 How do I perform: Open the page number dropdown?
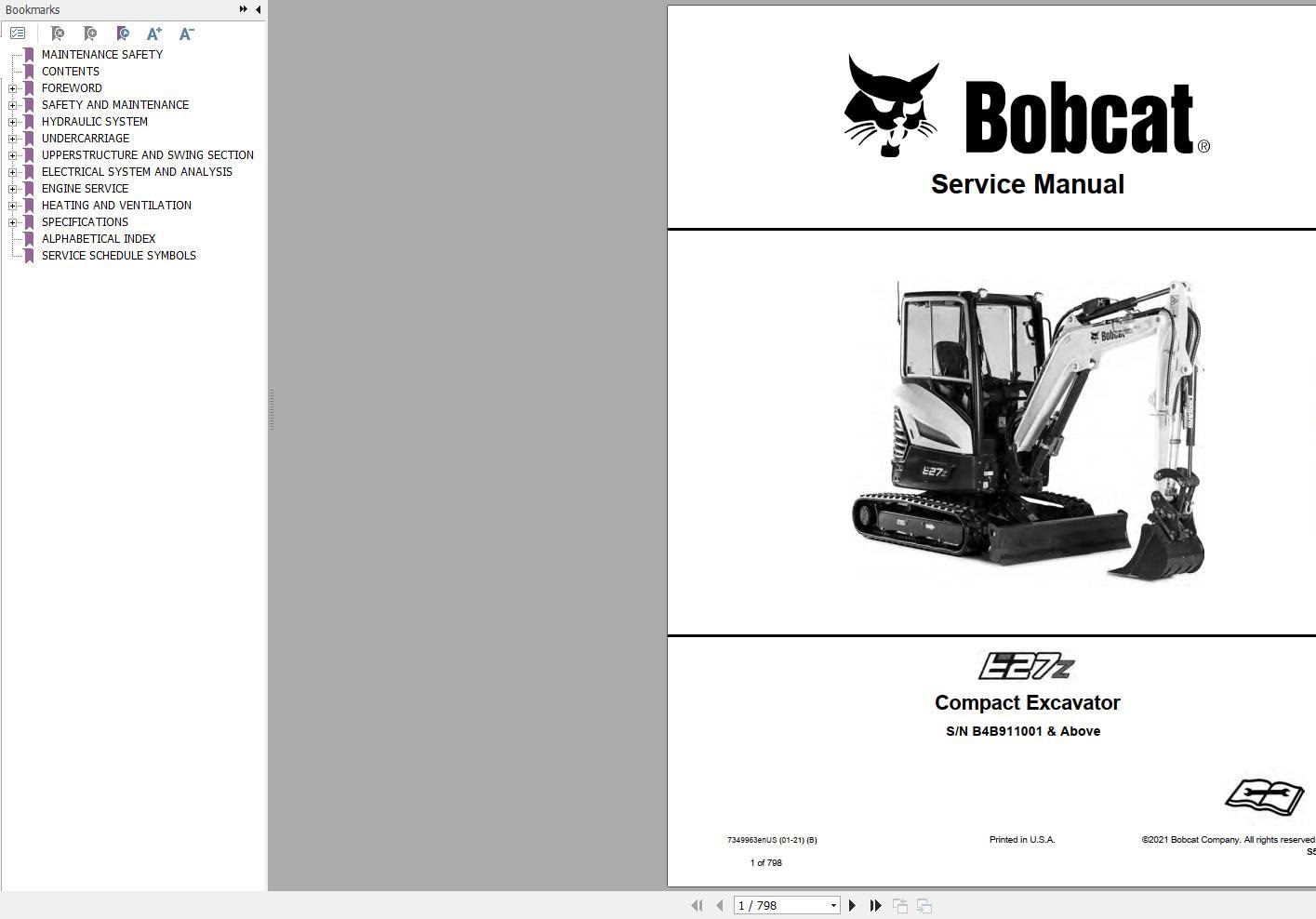click(833, 905)
